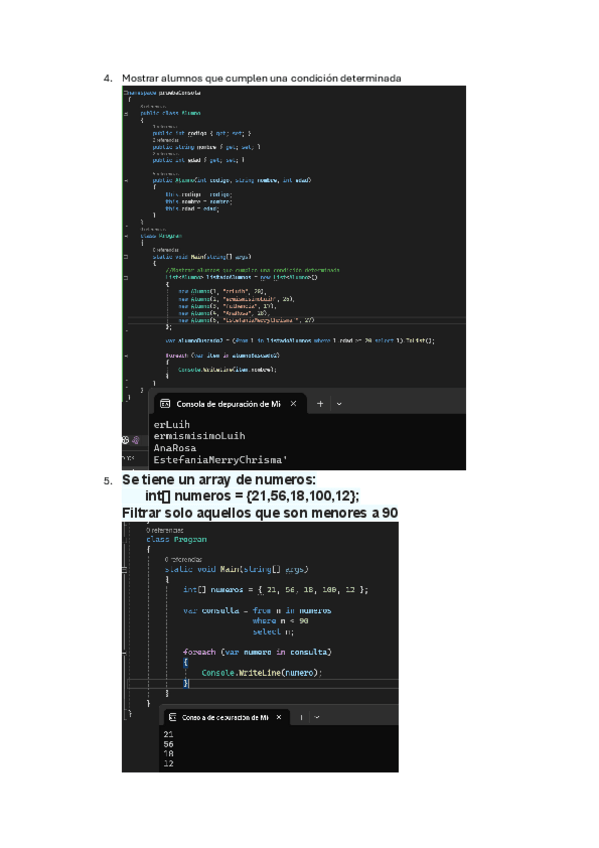
Task: Expand the tab dropdown chevron above alumnos console output
Action: (x=339, y=404)
